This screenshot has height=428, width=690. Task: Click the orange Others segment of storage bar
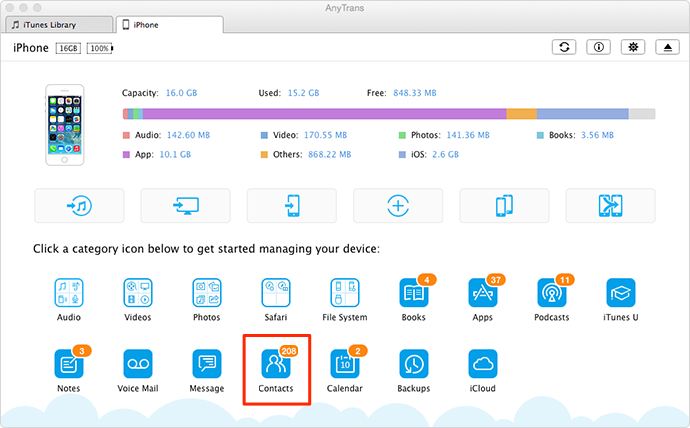522,114
